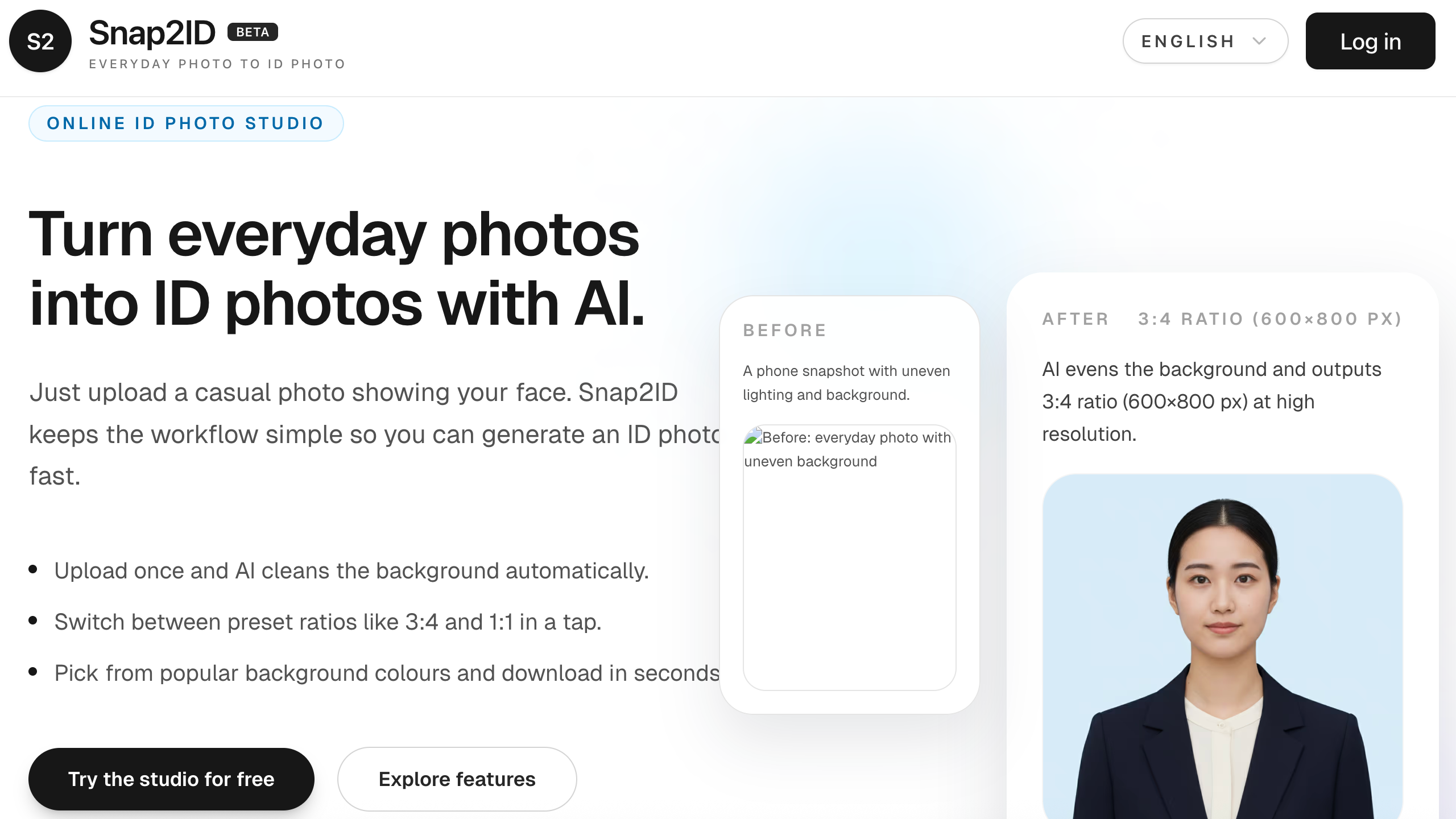
Task: Click the round S2 logo icon
Action: (40, 41)
